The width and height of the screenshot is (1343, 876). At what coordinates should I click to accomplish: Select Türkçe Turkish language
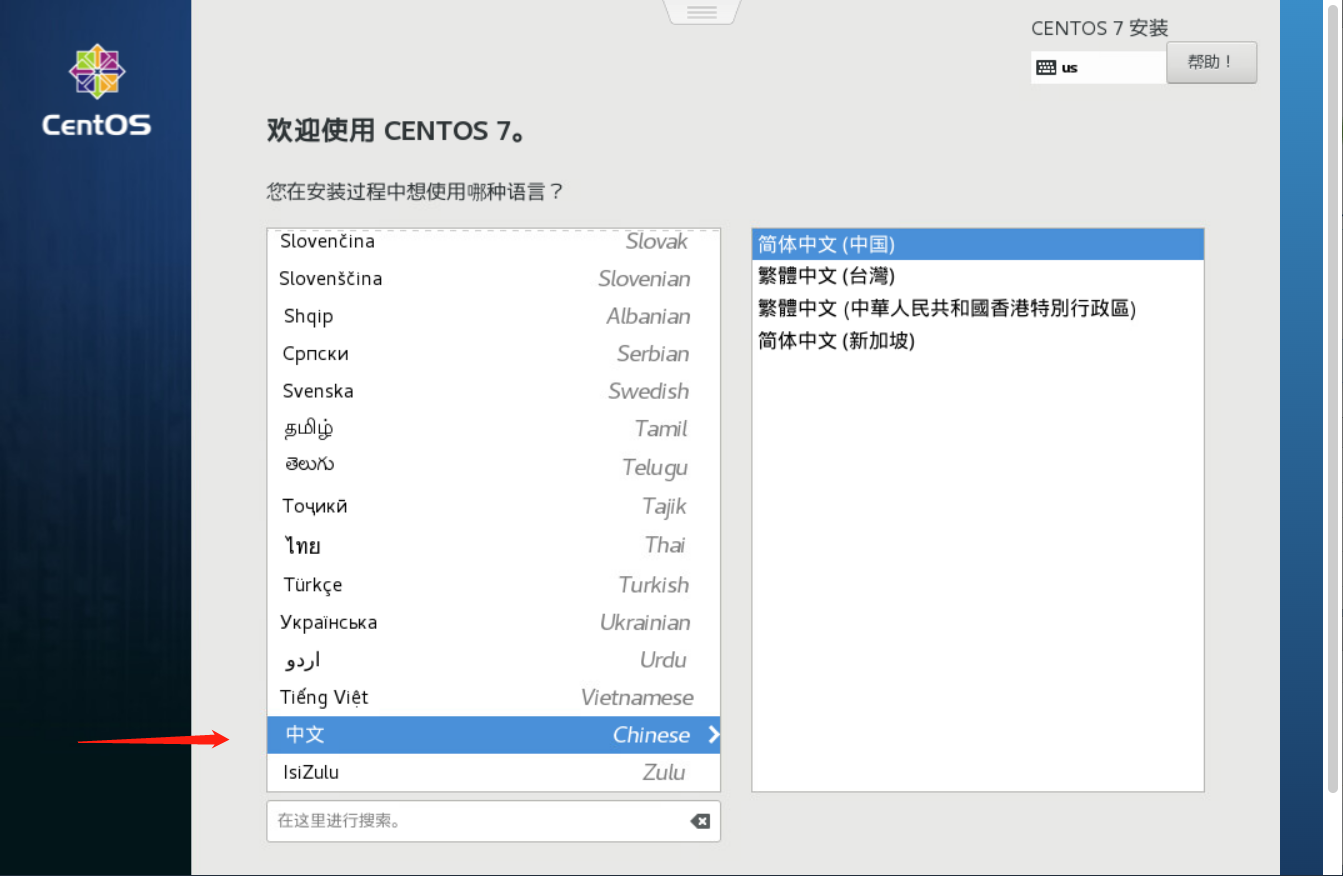pyautogui.click(x=493, y=584)
